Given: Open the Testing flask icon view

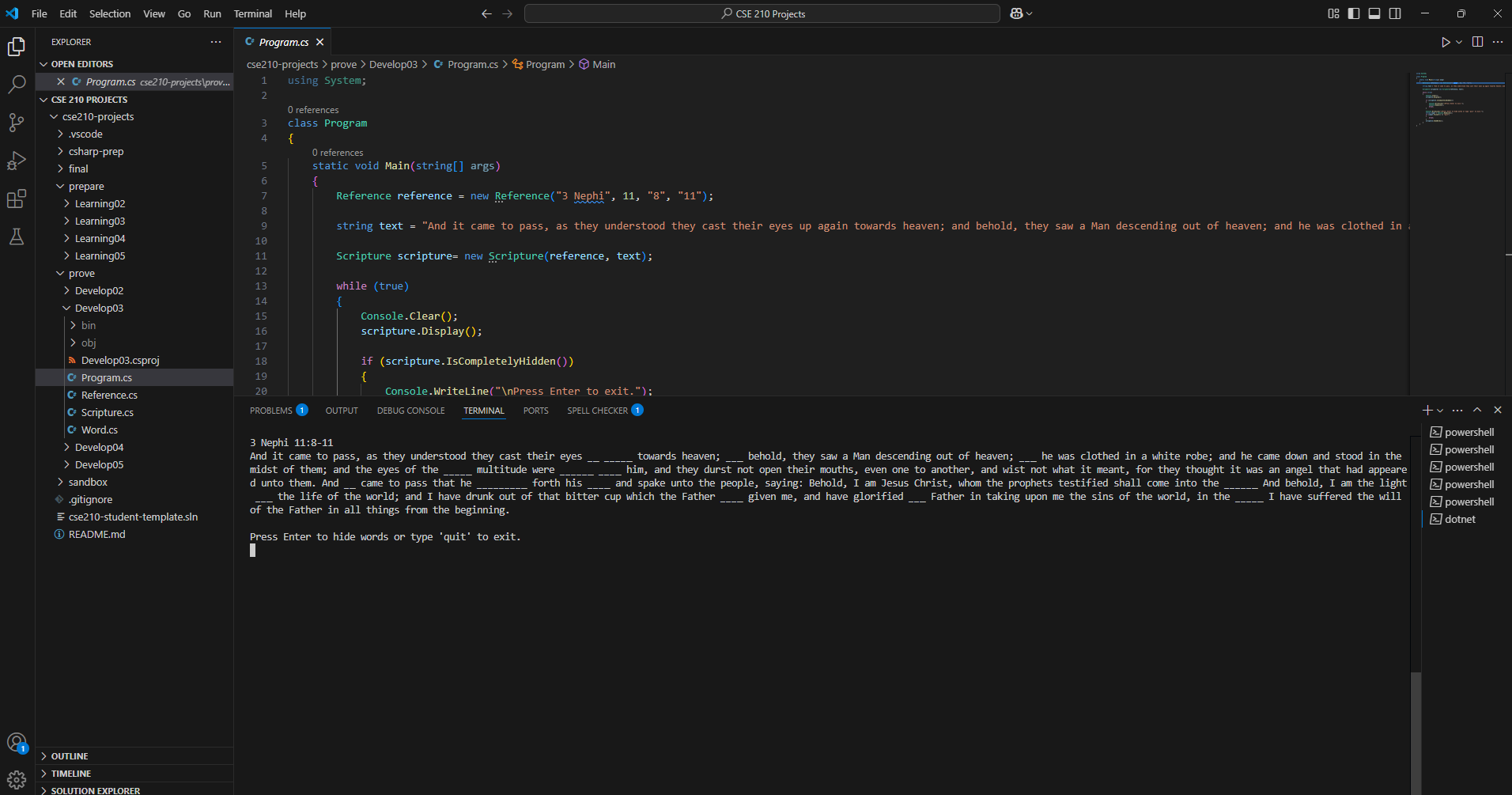Looking at the screenshot, I should (17, 237).
